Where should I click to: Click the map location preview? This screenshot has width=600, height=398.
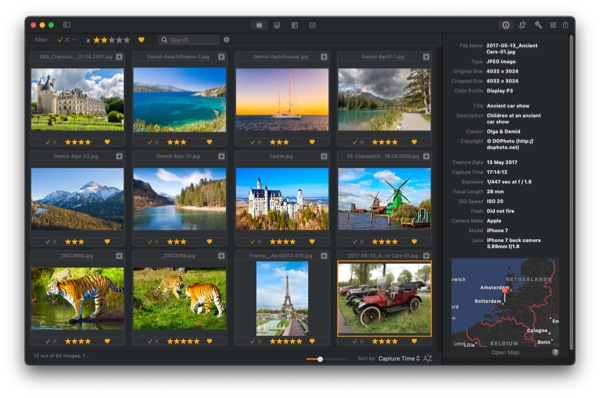pos(505,303)
